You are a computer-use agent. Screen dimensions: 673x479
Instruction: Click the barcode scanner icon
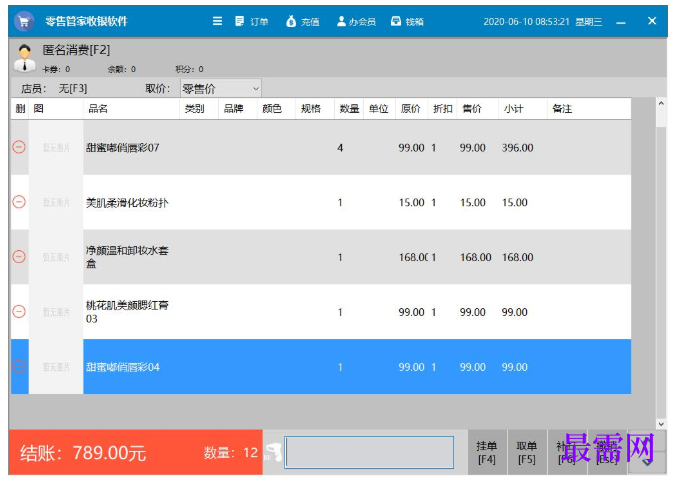(x=273, y=453)
